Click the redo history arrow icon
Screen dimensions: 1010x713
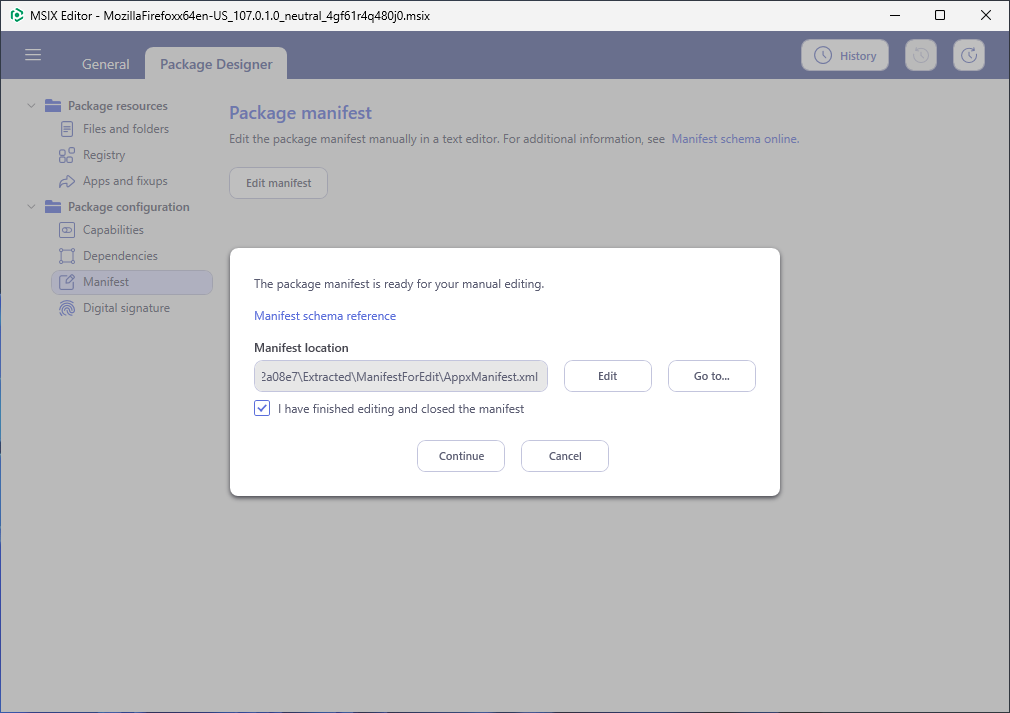(969, 55)
